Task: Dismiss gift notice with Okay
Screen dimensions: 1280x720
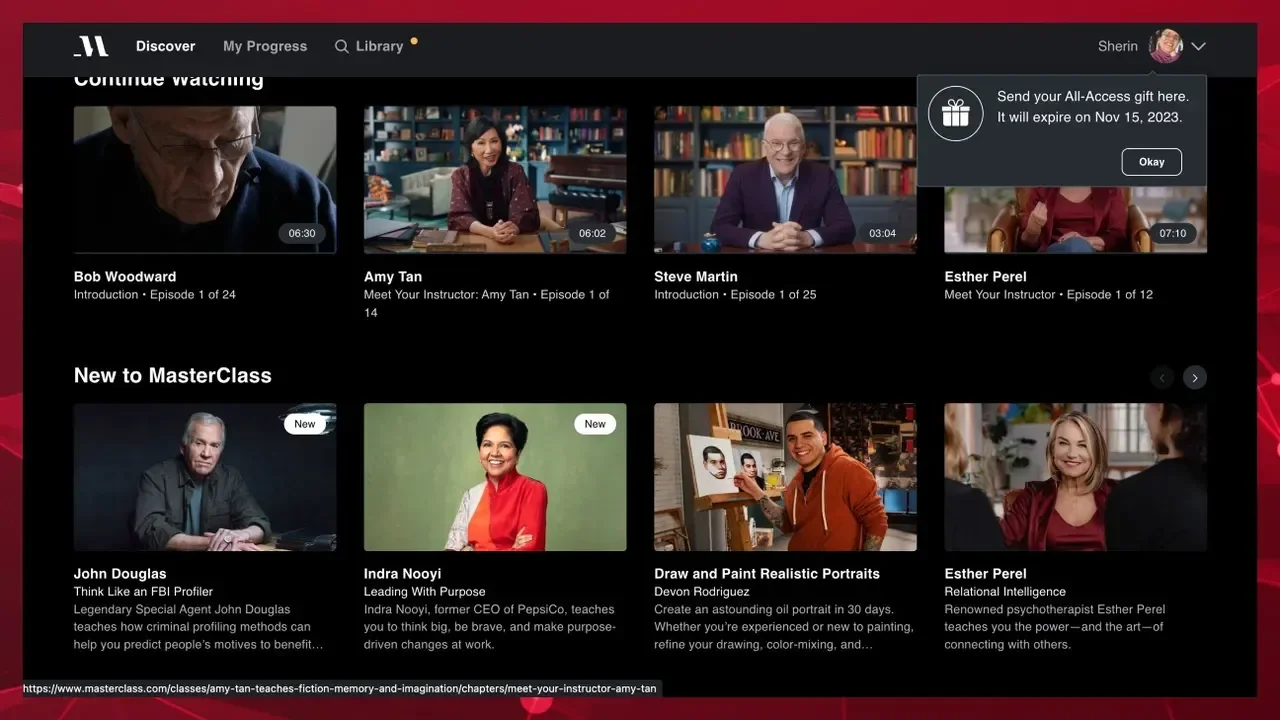Action: (1152, 162)
